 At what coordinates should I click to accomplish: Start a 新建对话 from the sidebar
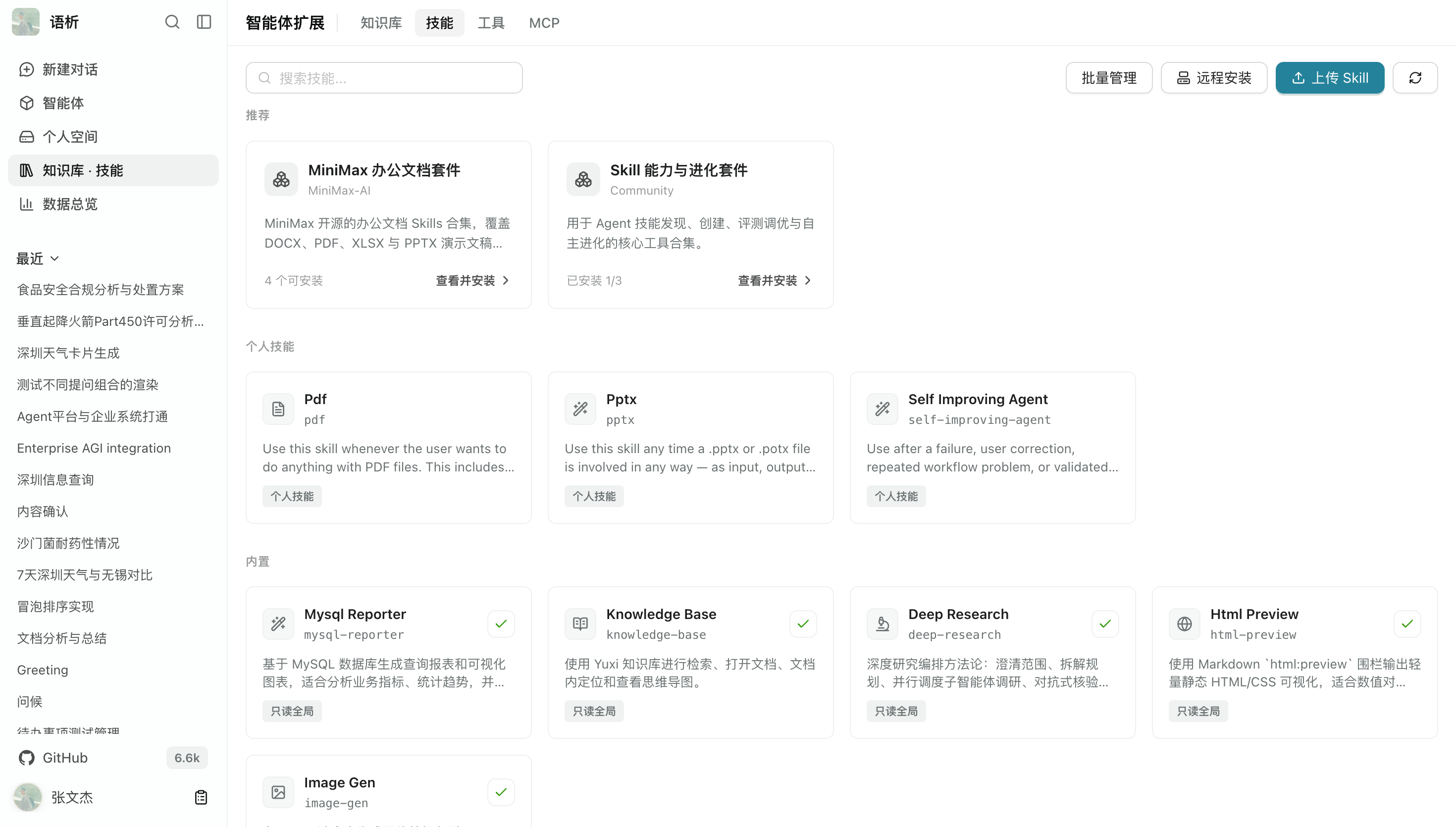point(113,69)
